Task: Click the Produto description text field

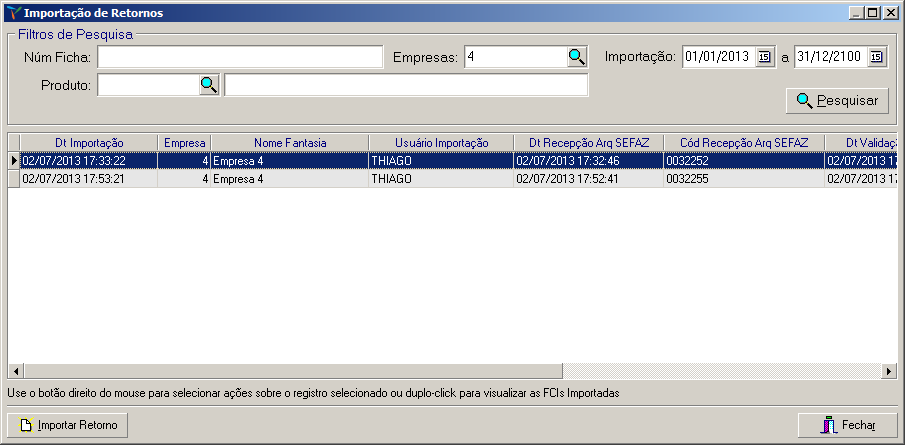Action: 406,85
